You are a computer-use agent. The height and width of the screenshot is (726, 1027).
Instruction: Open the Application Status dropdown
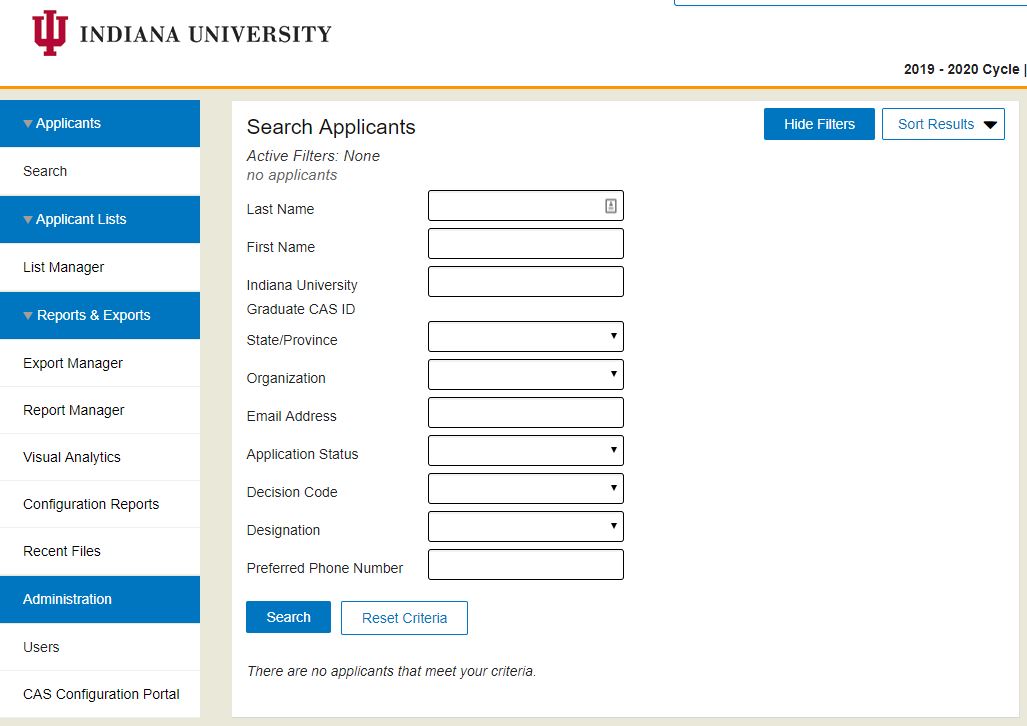tap(526, 450)
